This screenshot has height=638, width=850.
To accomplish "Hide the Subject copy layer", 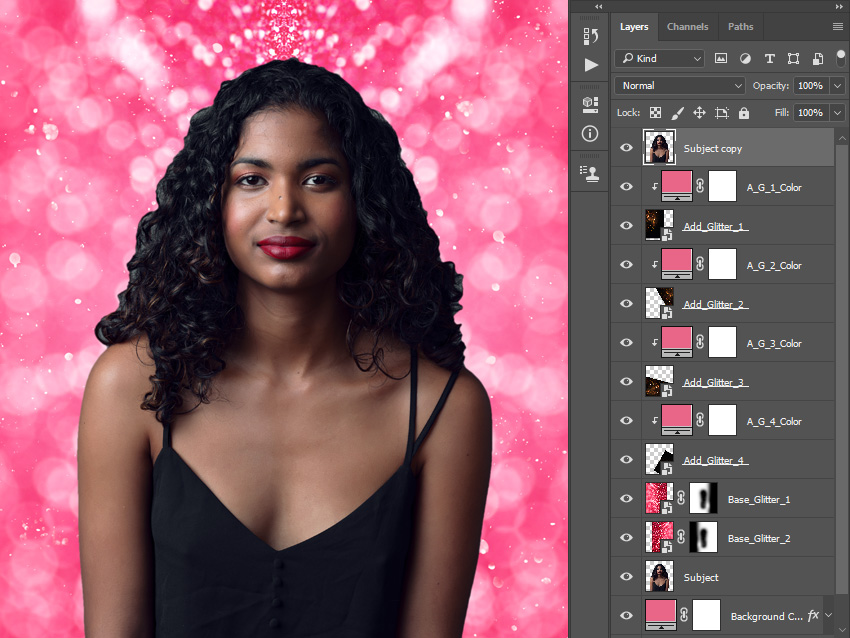I will (627, 148).
